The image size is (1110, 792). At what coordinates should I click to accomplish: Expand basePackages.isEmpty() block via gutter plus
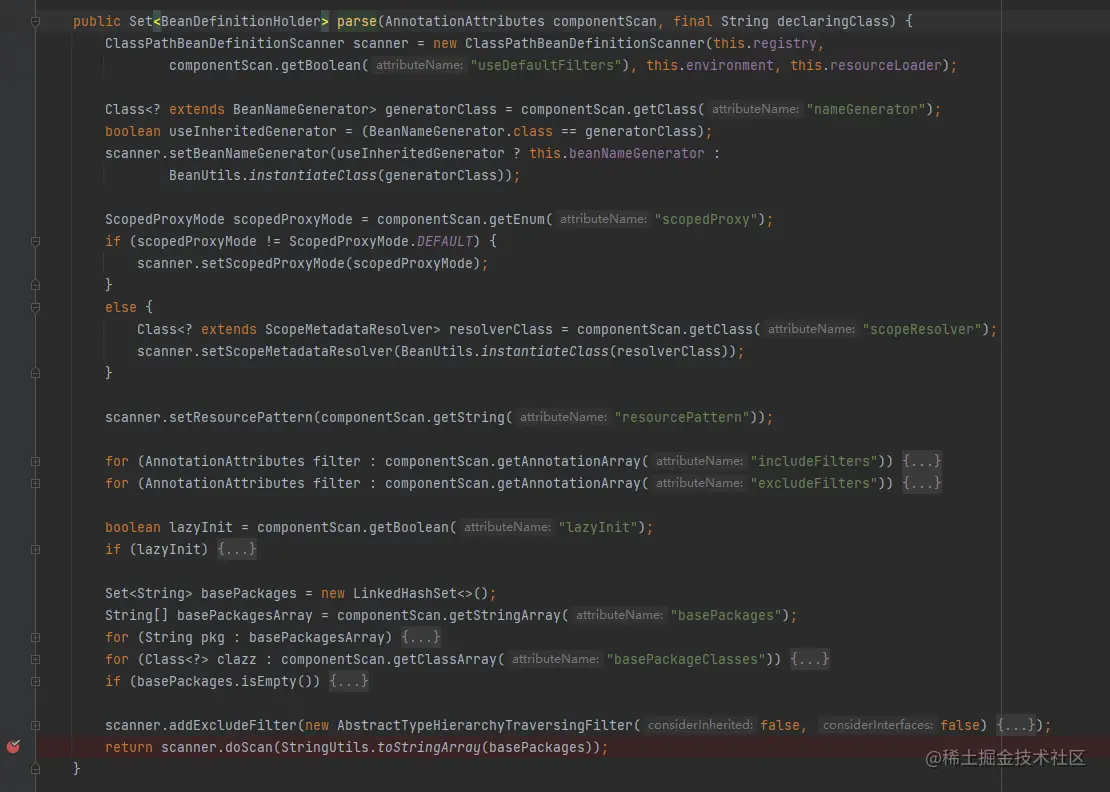coord(35,681)
